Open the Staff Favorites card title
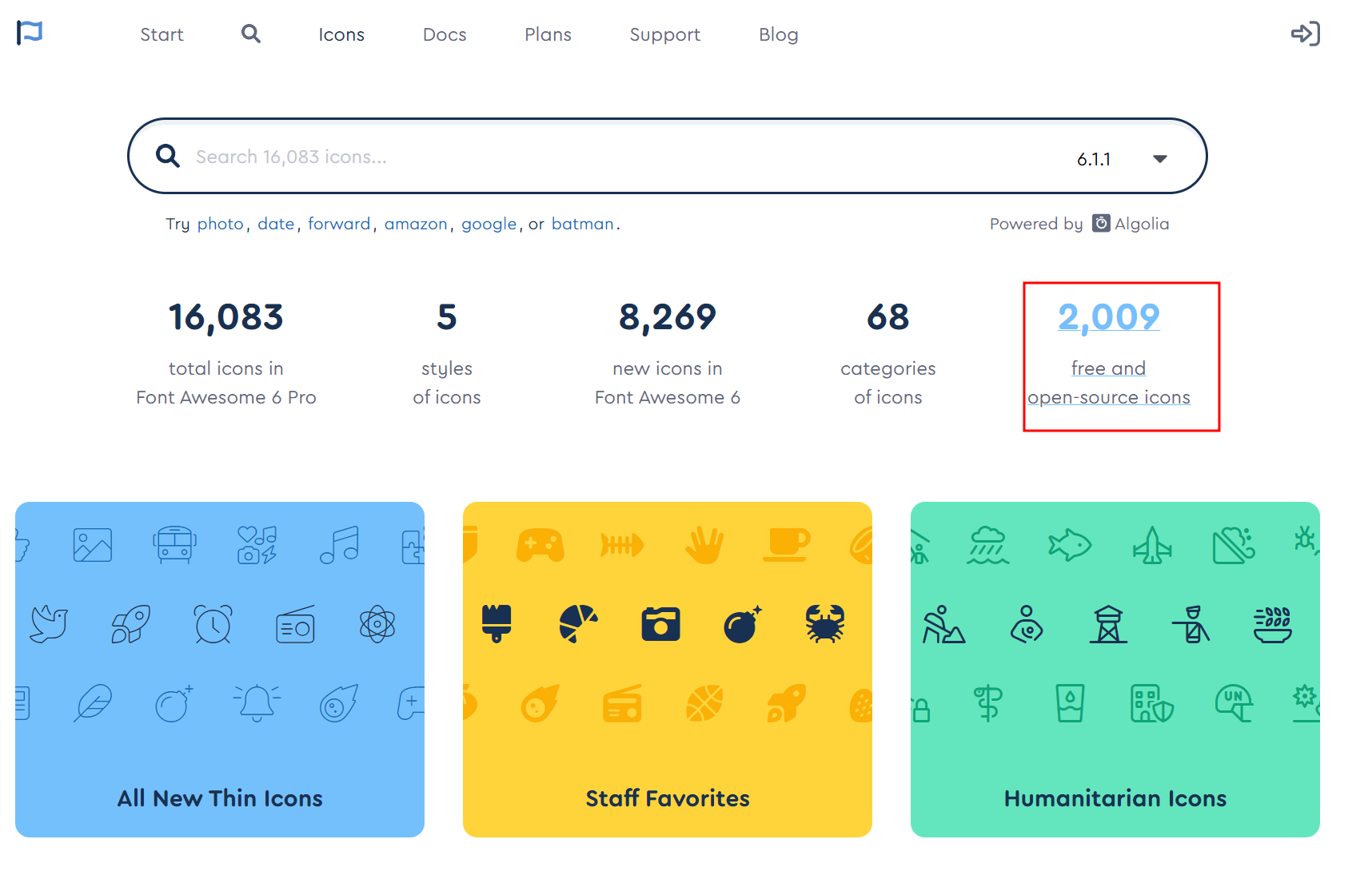The width and height of the screenshot is (1372, 875). click(x=668, y=798)
